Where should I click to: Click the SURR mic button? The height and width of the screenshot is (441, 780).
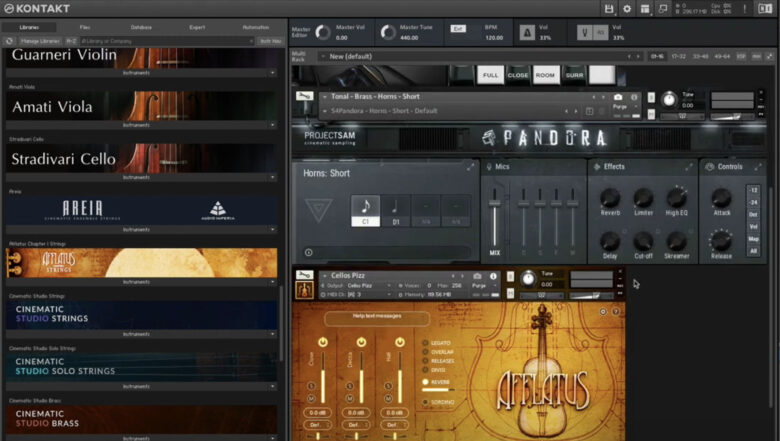point(575,75)
